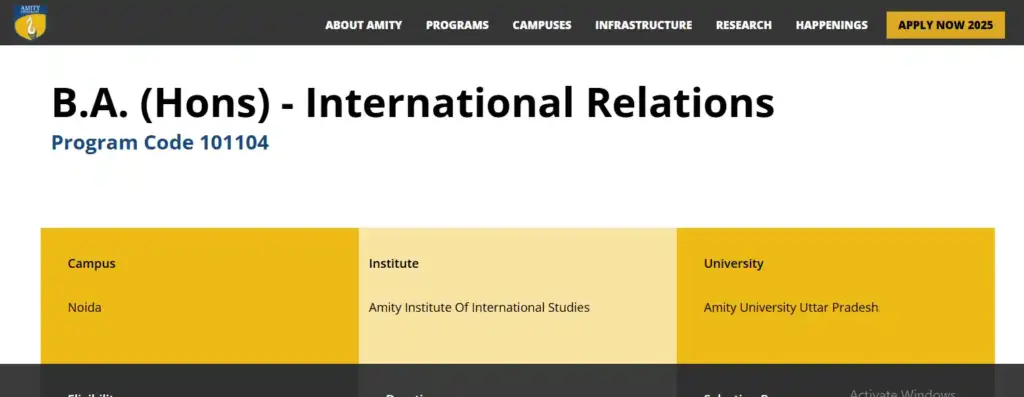Click the Activate Windows watermark text
This screenshot has height=397, width=1024.
point(902,392)
